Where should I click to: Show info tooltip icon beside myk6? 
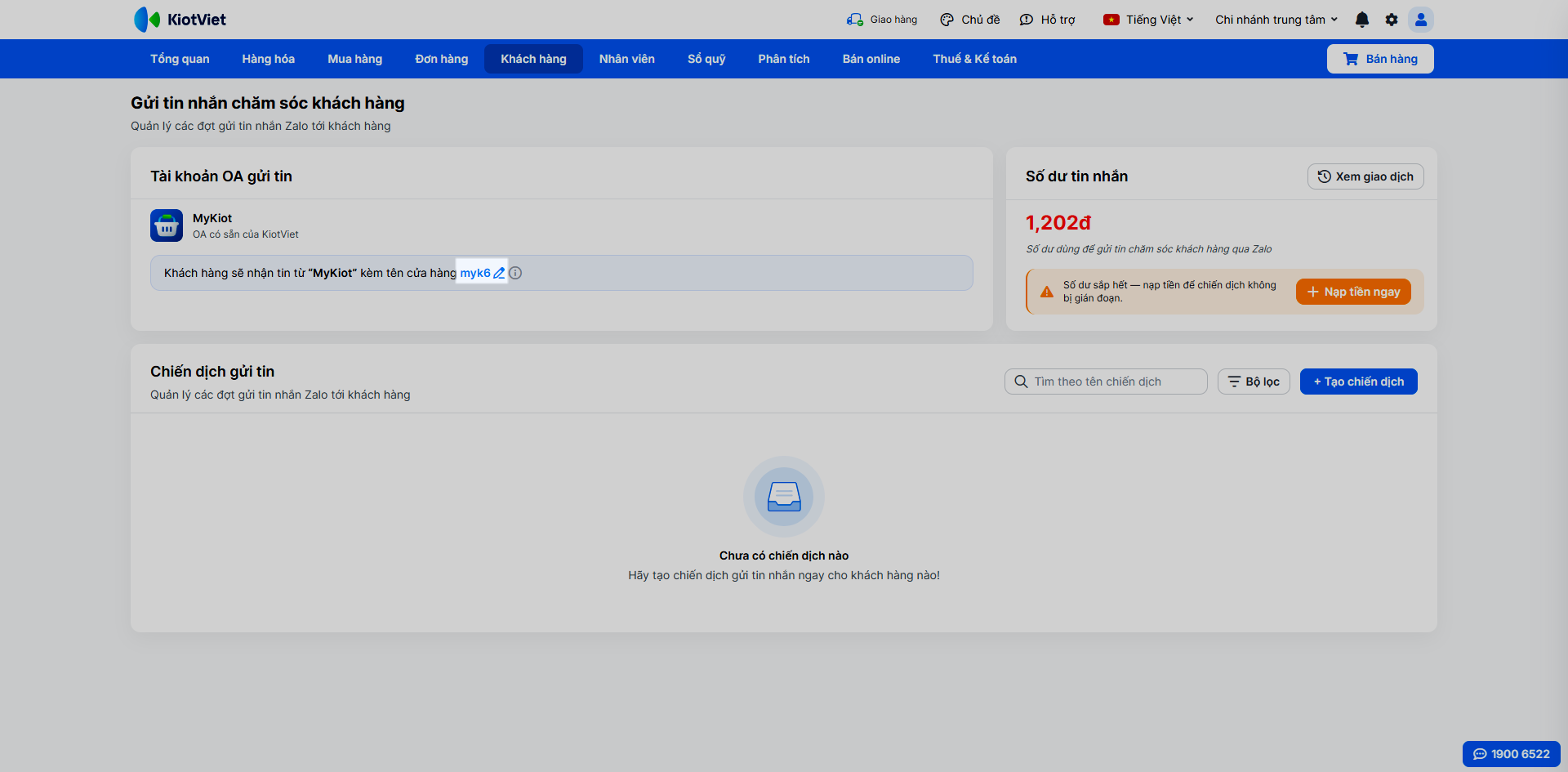(515, 273)
